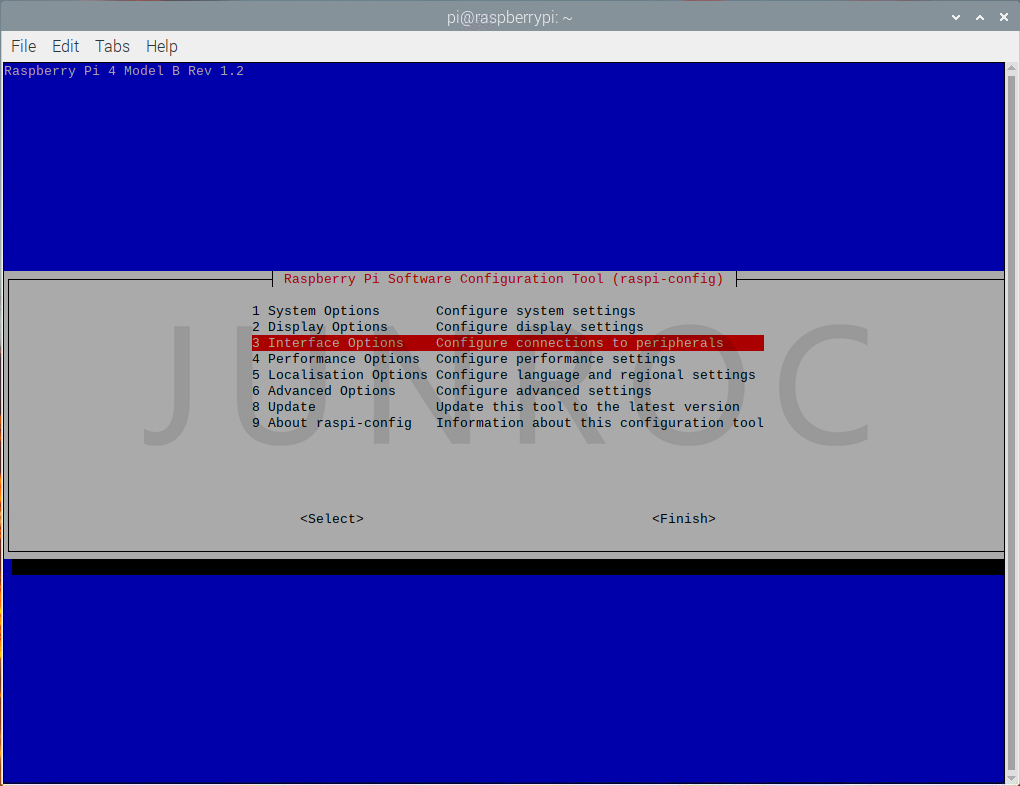Image resolution: width=1020 pixels, height=786 pixels.
Task: Click 'Configure system settings' description
Action: [x=535, y=311]
